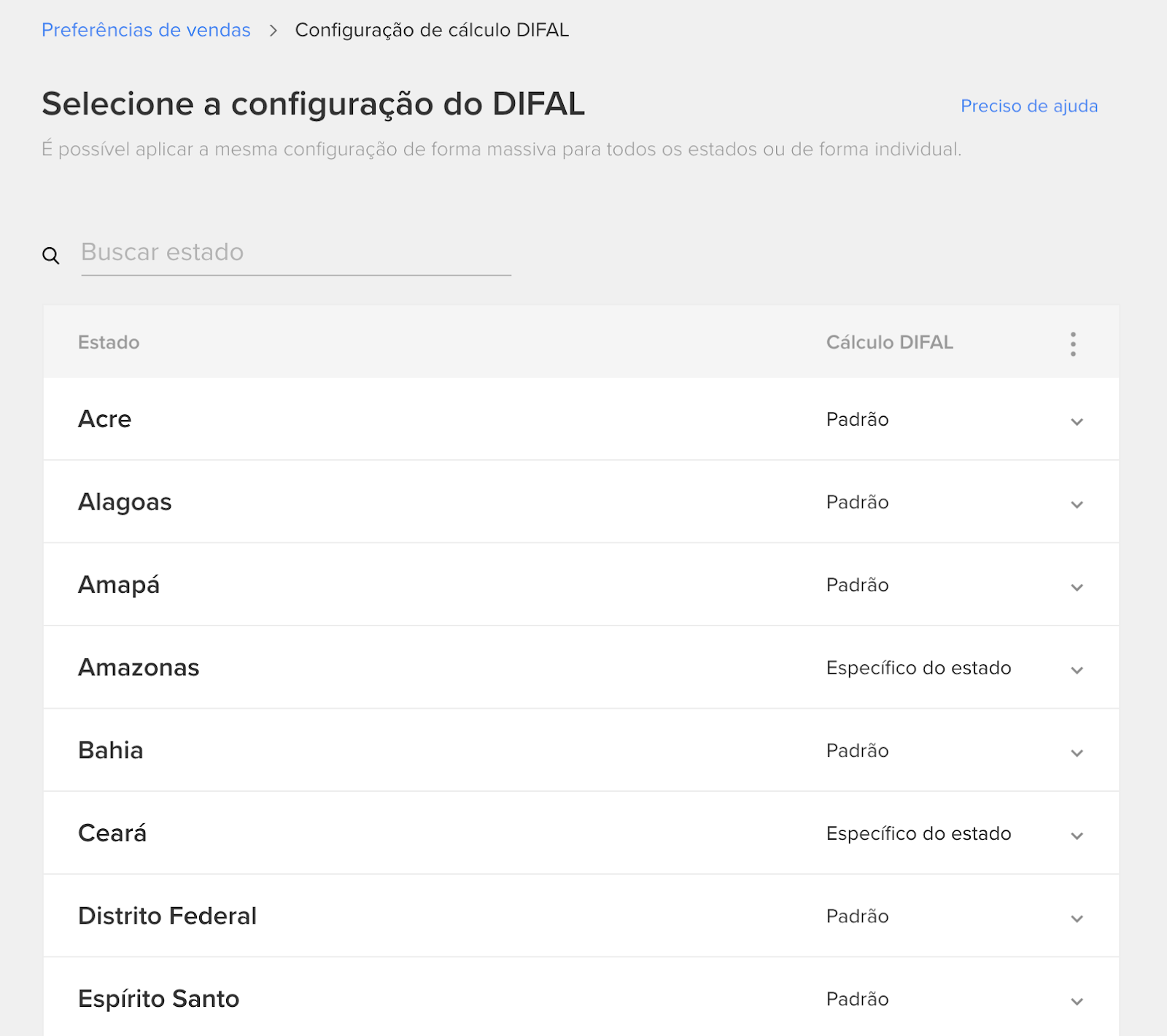Viewport: 1167px width, 1036px height.
Task: Click the breadcrumb arrow separator
Action: [x=274, y=31]
